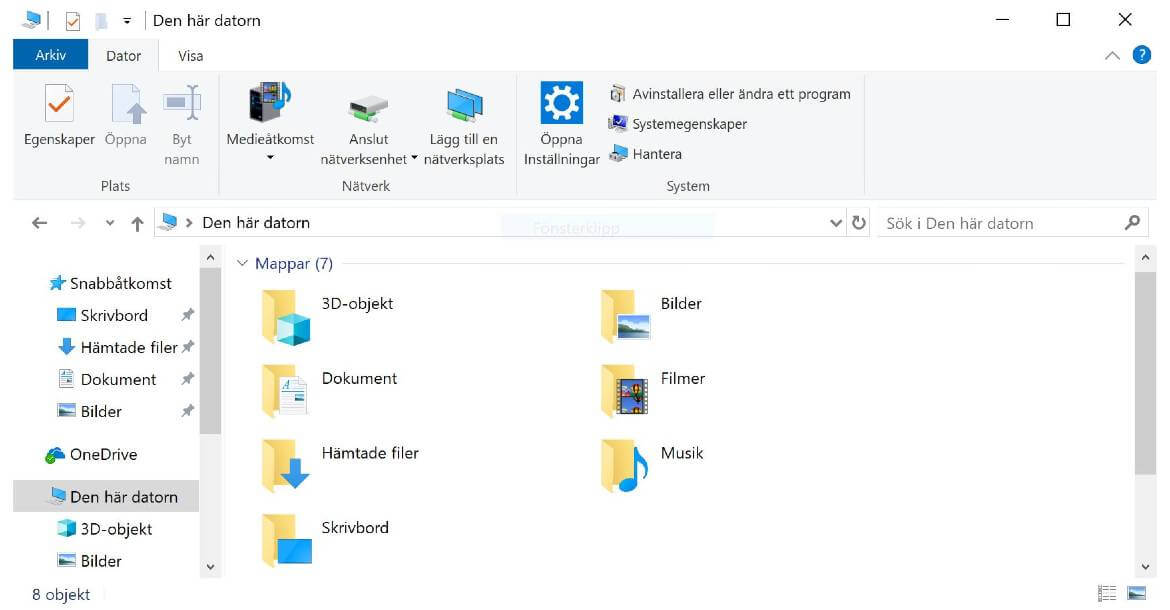Open Help via the blue question mark

(1142, 55)
